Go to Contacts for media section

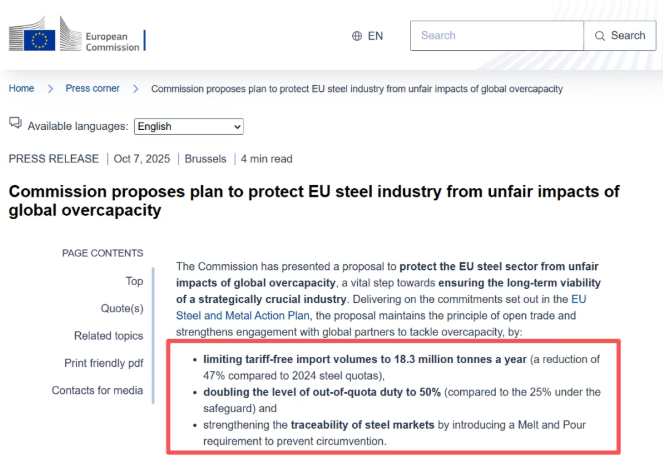[97, 390]
